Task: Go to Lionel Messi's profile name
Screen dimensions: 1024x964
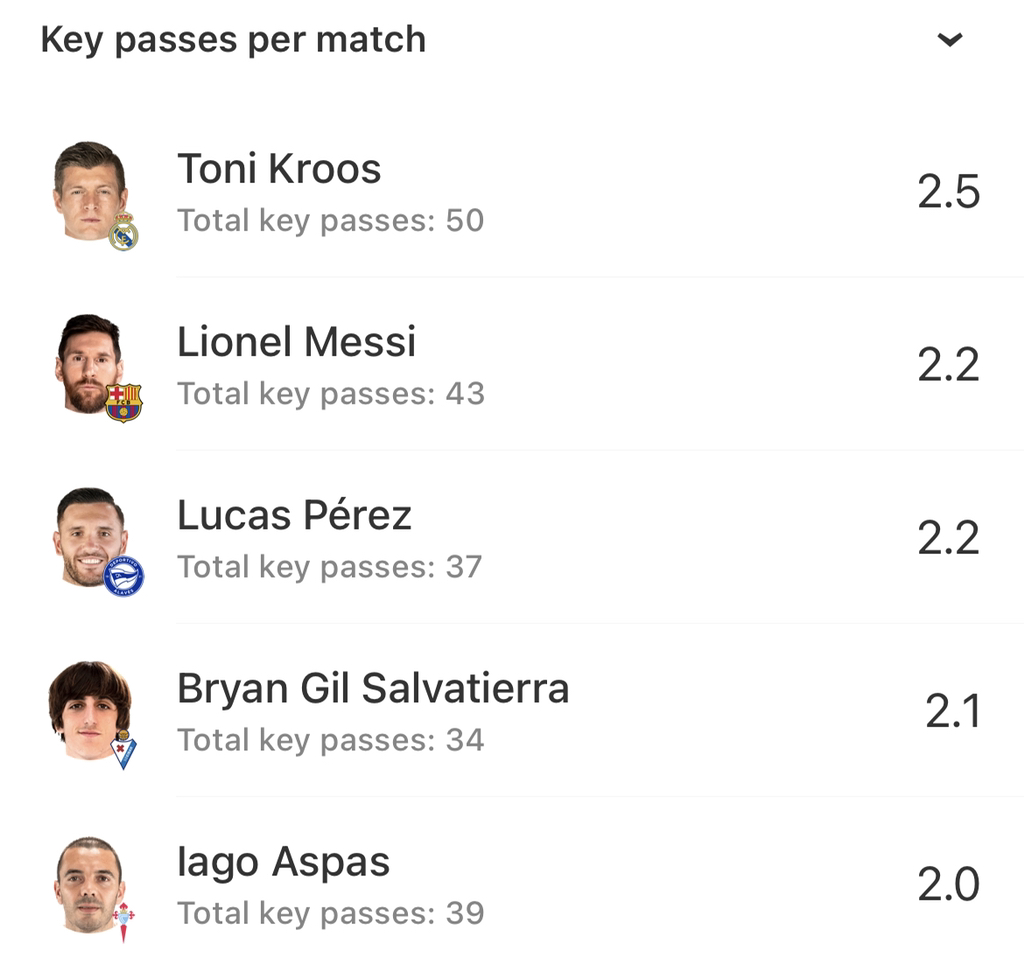Action: 296,342
